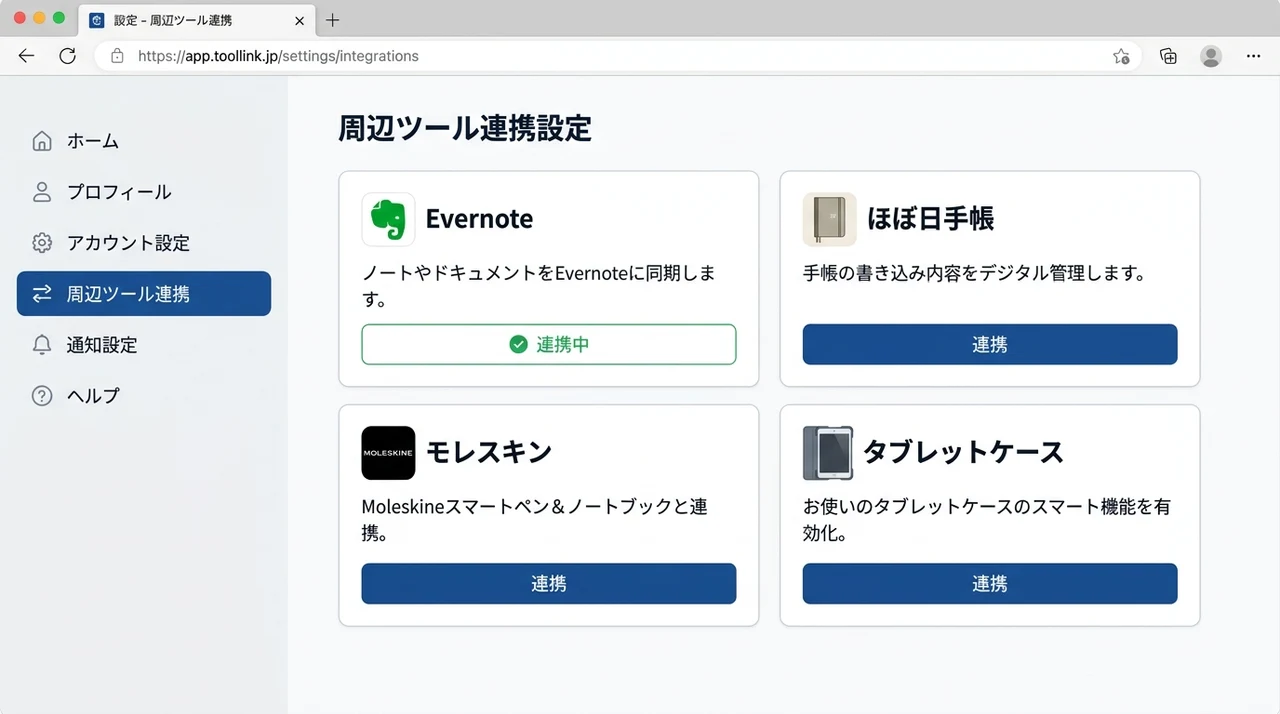Click the ノートやドキュメントをEvernoteに同期します description
Viewport: 1280px width, 714px height.
539,286
